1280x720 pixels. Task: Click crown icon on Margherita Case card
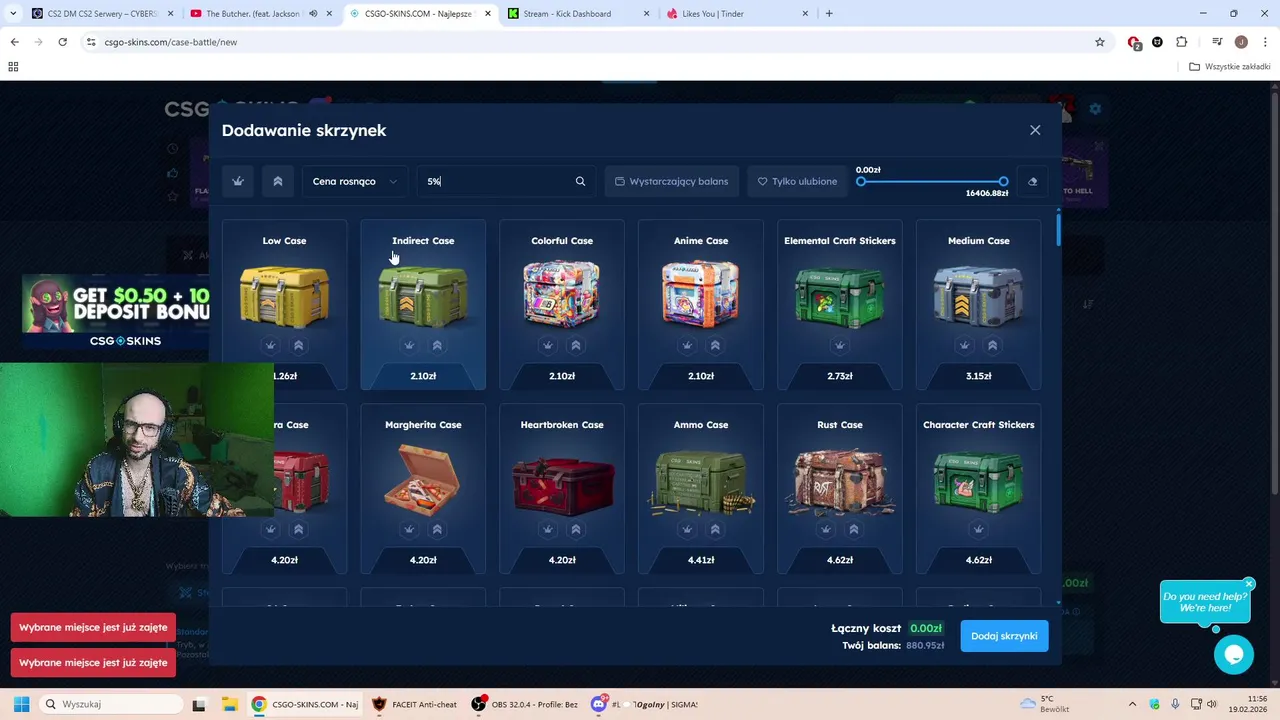coord(409,529)
